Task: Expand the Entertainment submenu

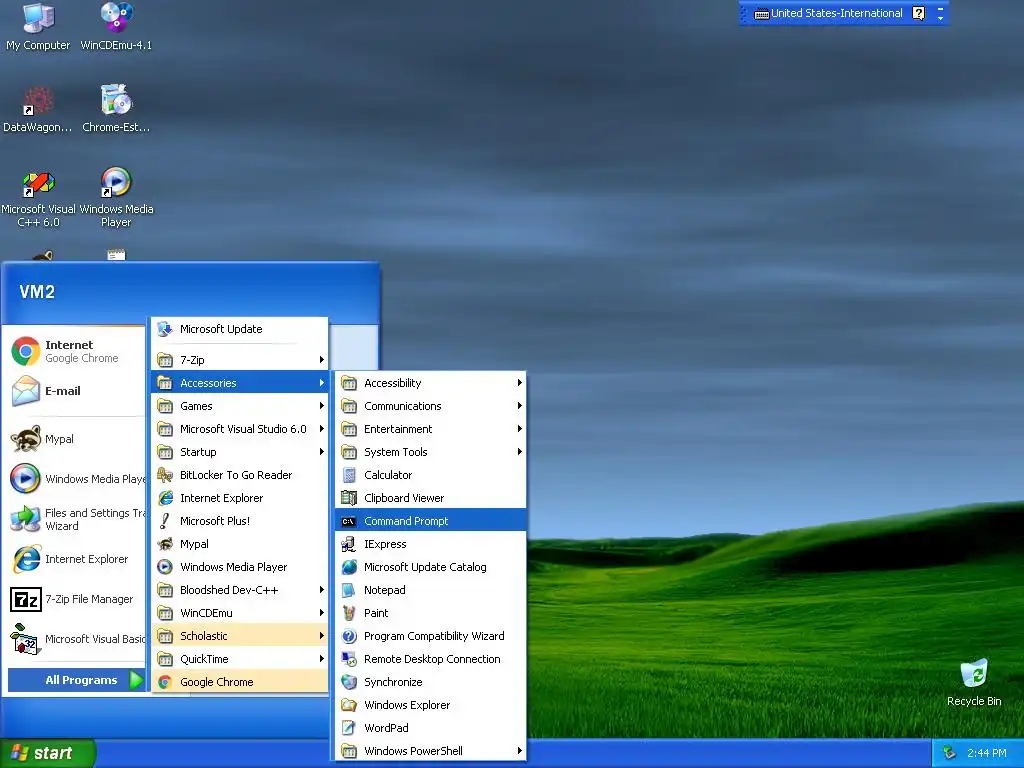Action: (430, 428)
